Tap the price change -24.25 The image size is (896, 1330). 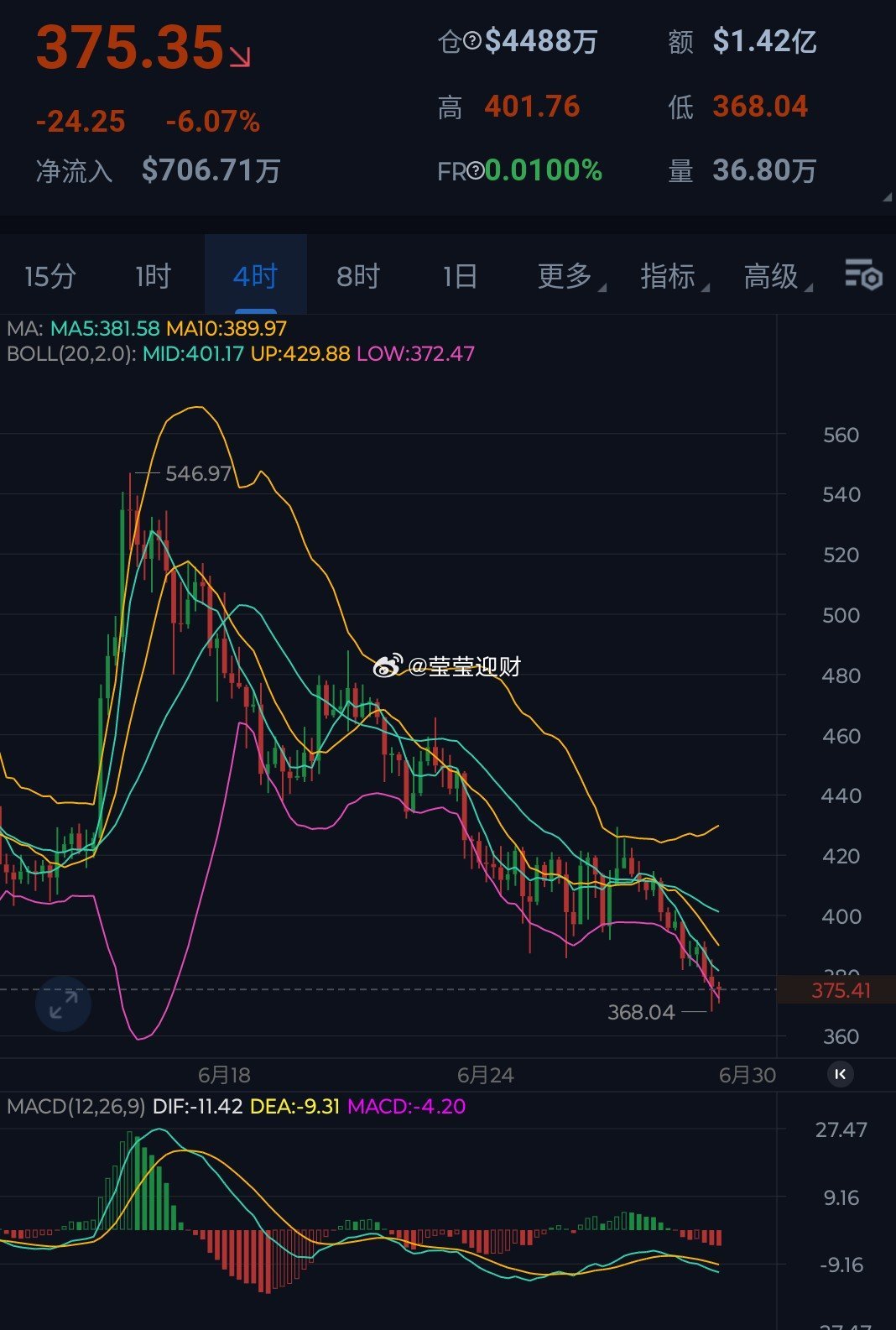click(81, 122)
